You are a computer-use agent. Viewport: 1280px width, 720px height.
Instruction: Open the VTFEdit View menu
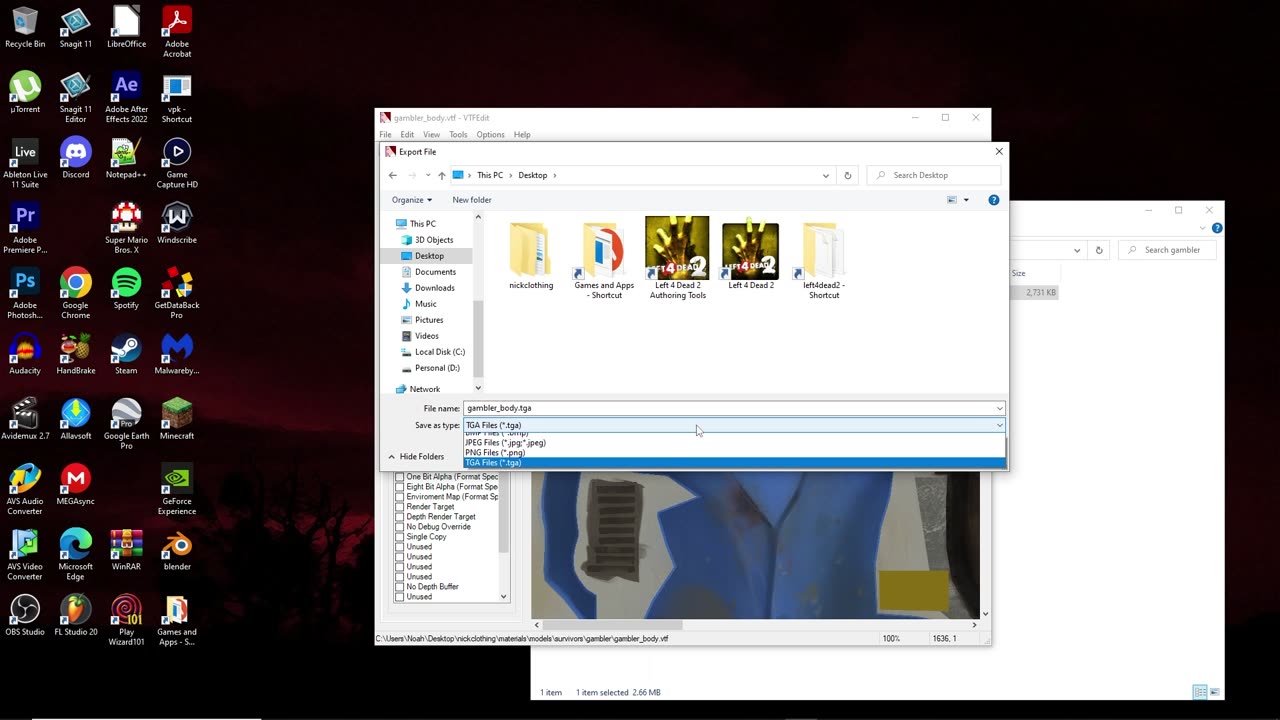coord(431,135)
